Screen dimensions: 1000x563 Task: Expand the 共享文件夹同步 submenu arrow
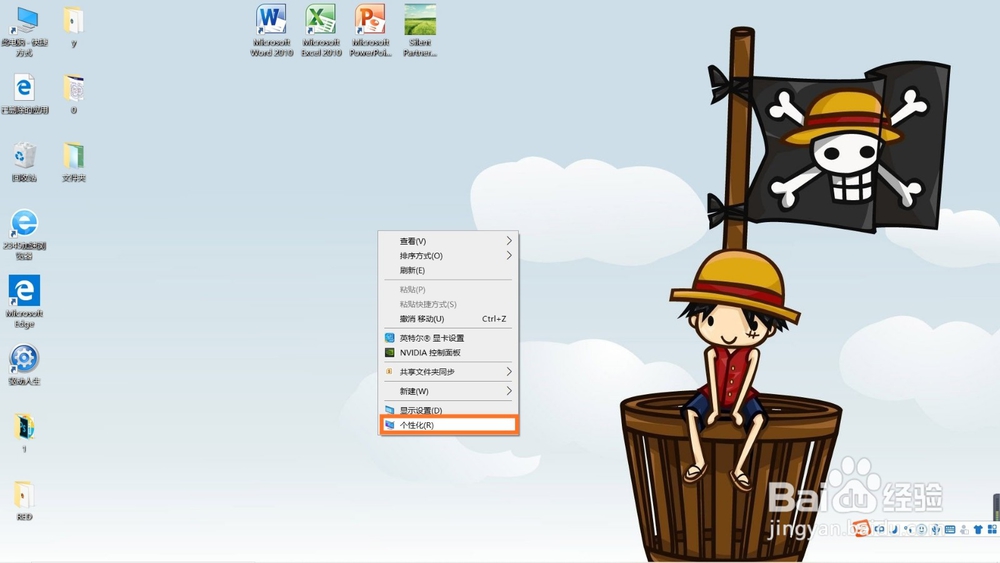tap(509, 372)
